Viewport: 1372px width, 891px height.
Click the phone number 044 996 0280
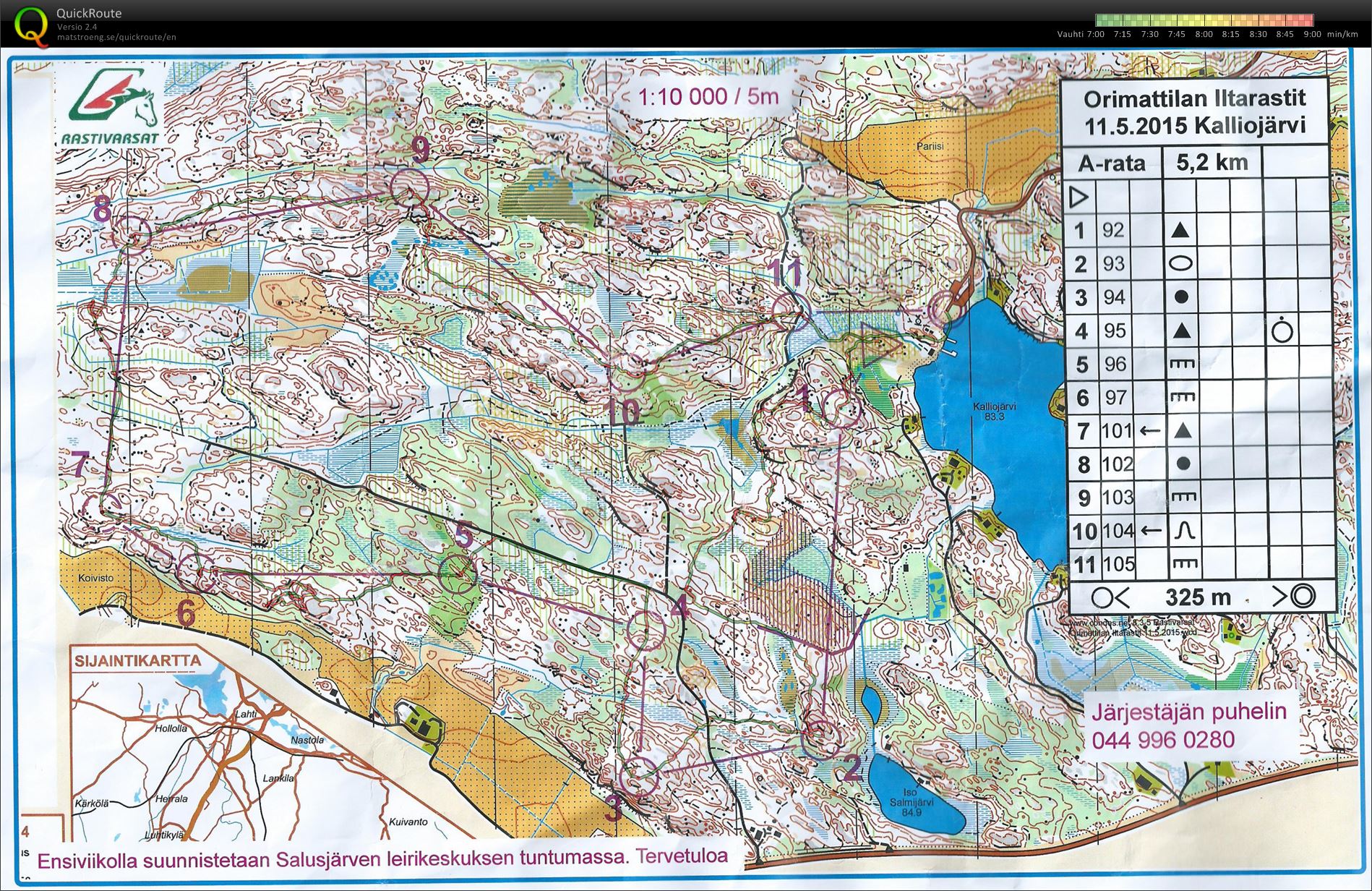click(x=1163, y=740)
